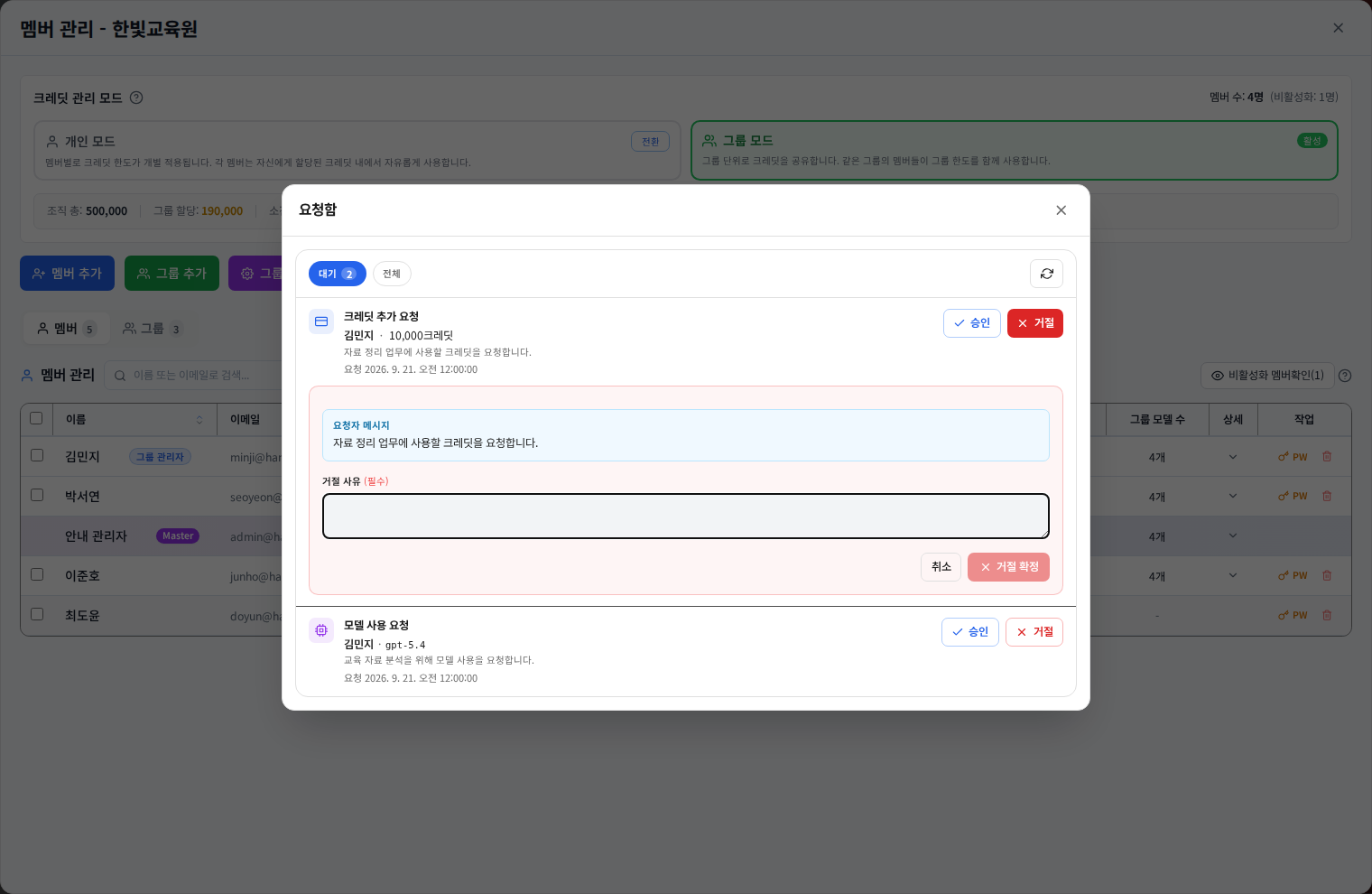Switch to the 대기 requests tab
This screenshot has height=894, width=1372.
(x=338, y=274)
